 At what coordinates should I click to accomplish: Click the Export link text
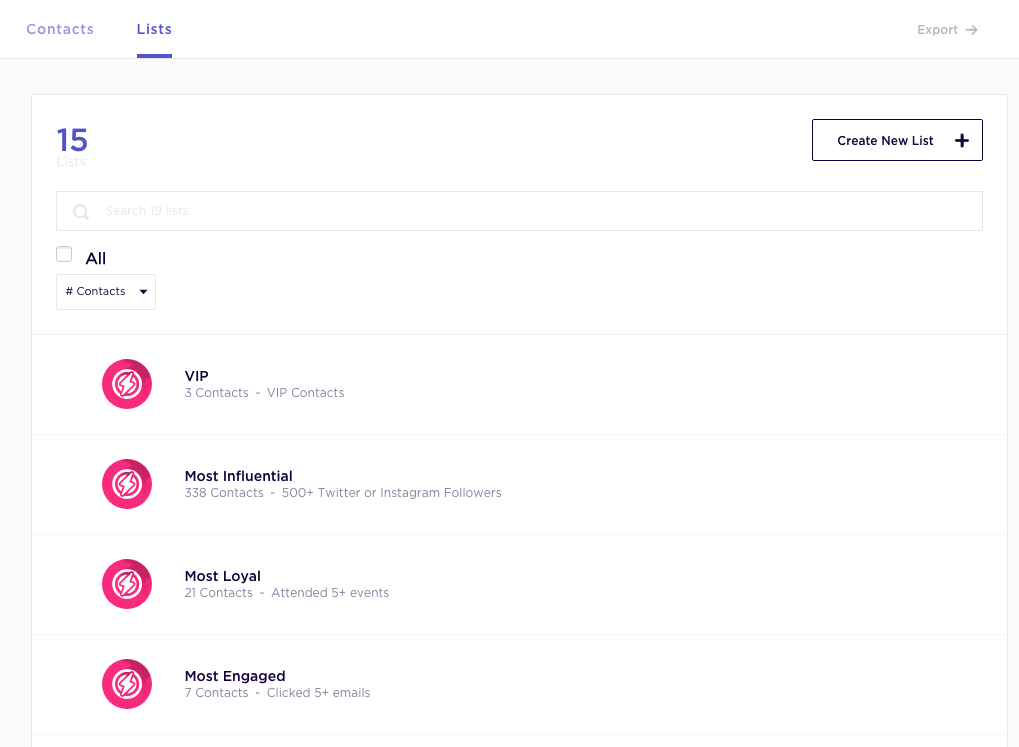coord(937,30)
